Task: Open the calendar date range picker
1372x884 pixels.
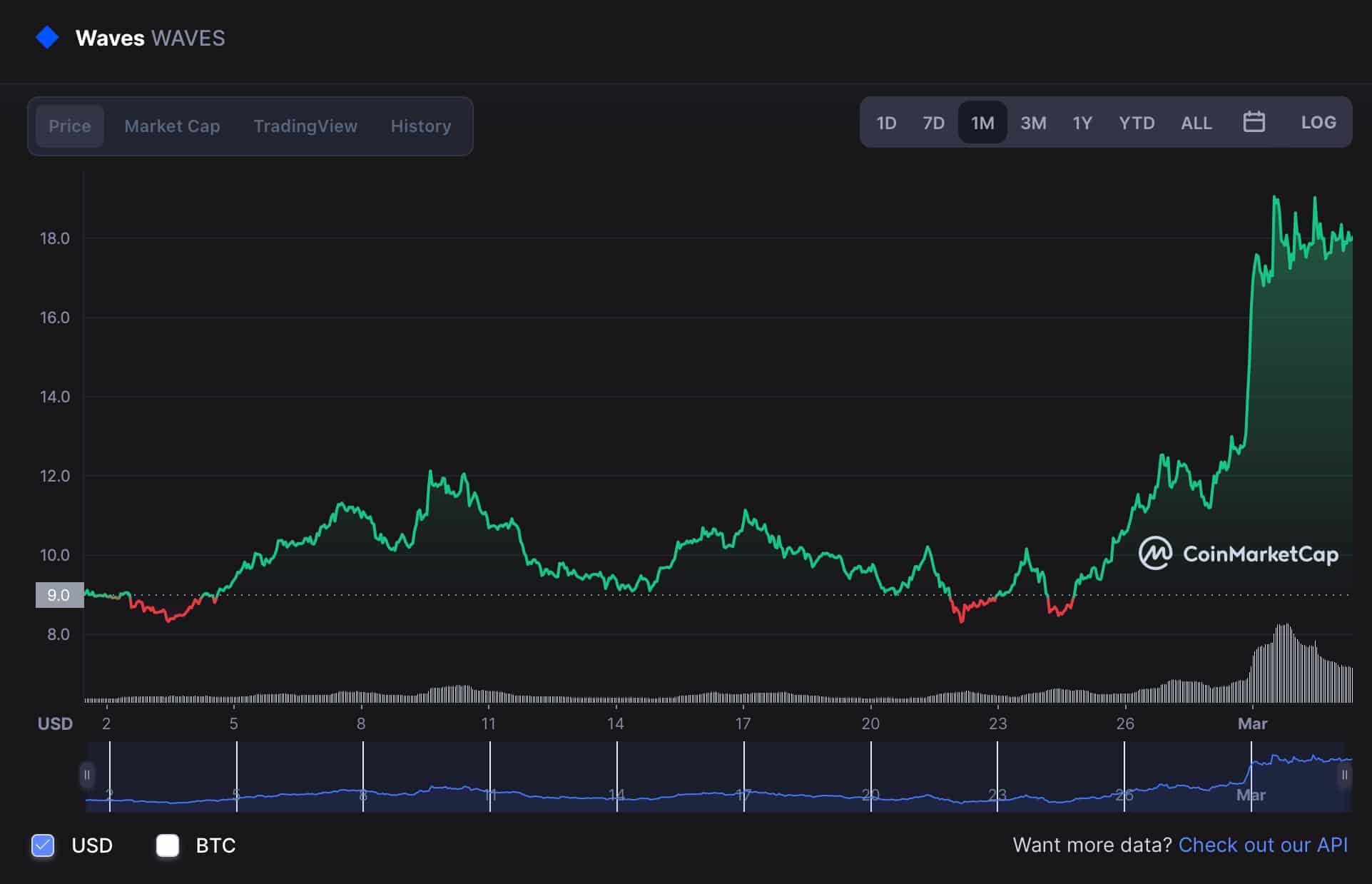Action: (1254, 123)
